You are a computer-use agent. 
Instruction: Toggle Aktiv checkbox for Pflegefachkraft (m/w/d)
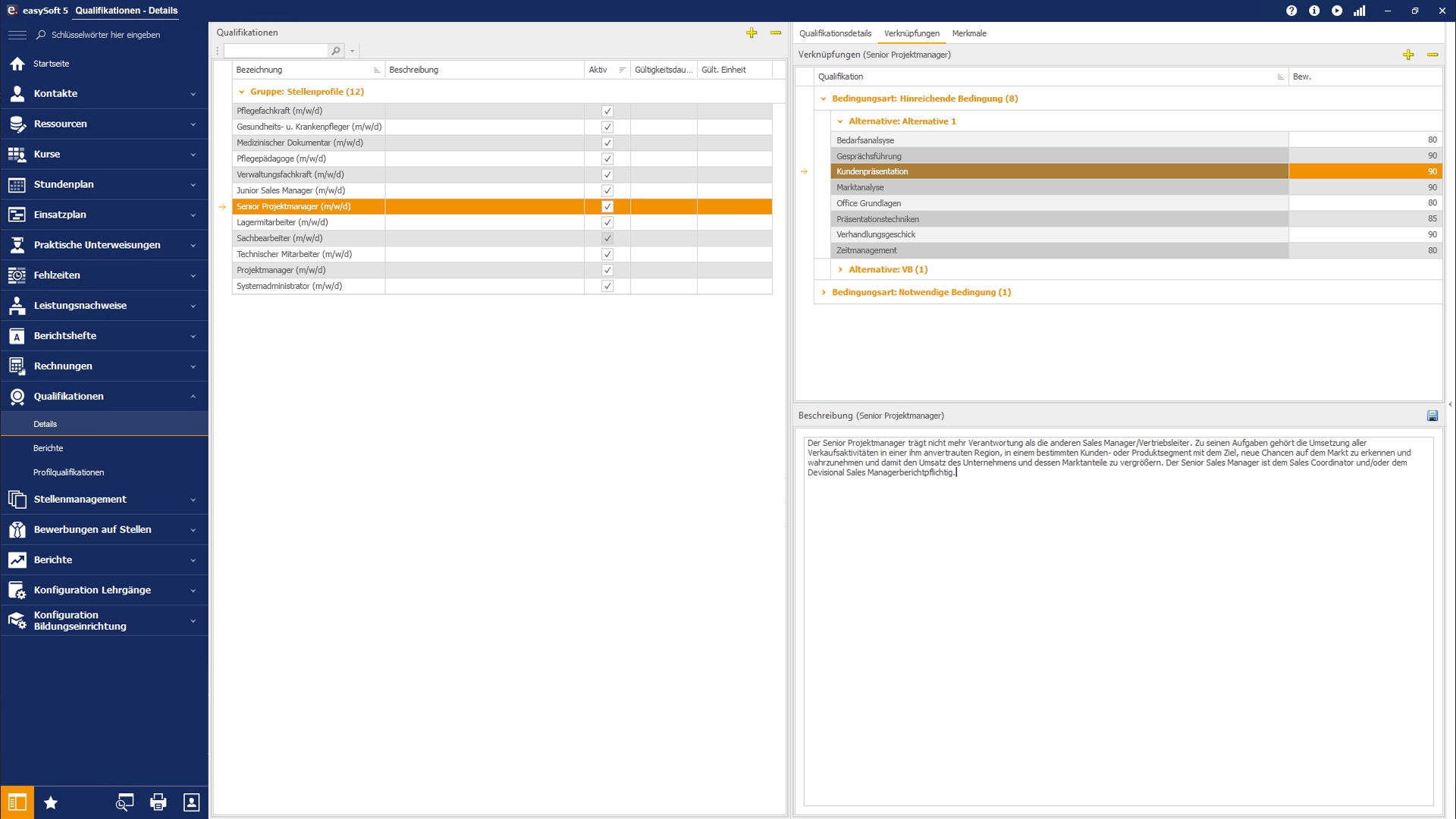pyautogui.click(x=607, y=111)
